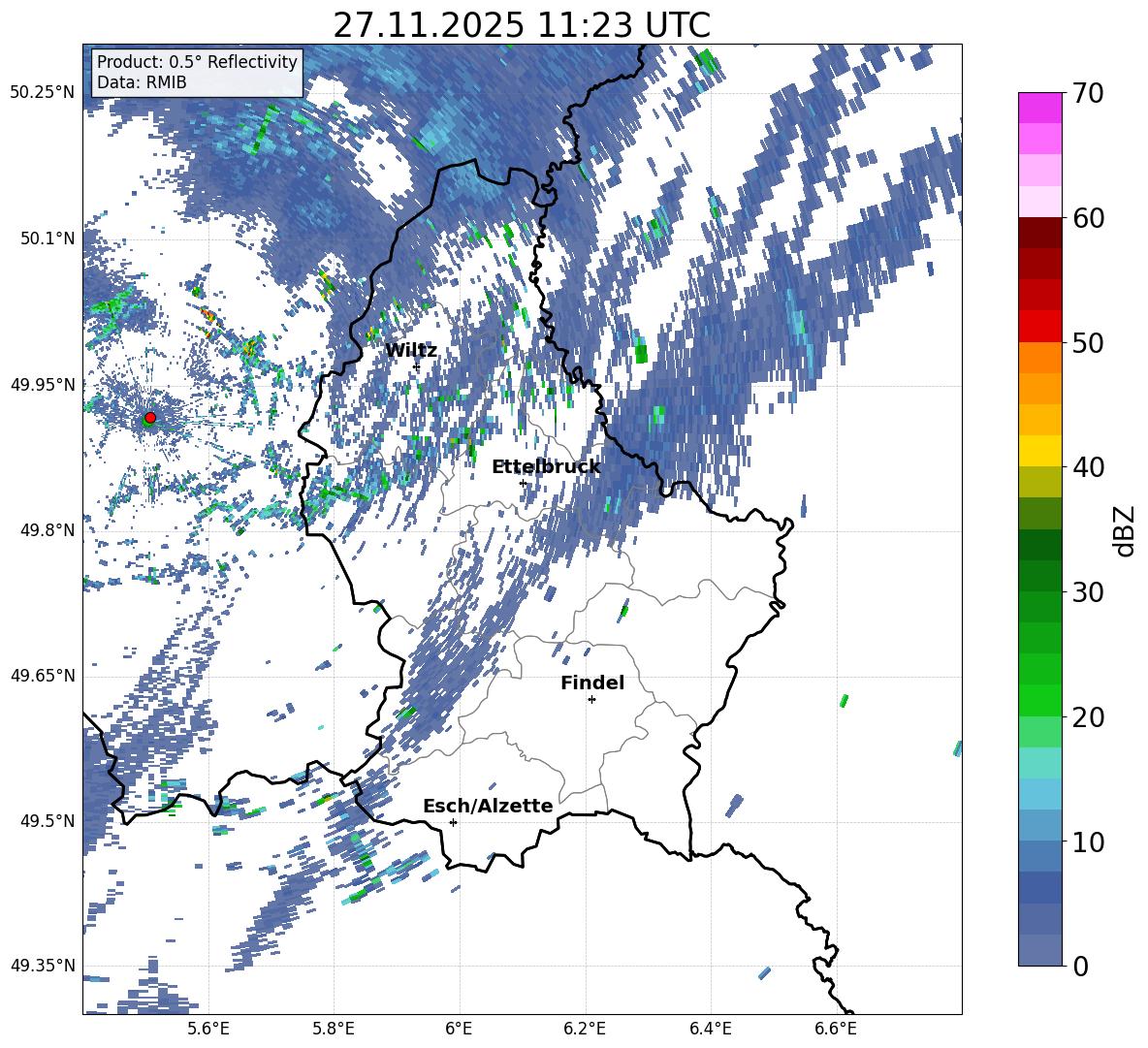Image resolution: width=1148 pixels, height=1048 pixels.
Task: Select the Ettelbruck city label
Action: pos(546,467)
